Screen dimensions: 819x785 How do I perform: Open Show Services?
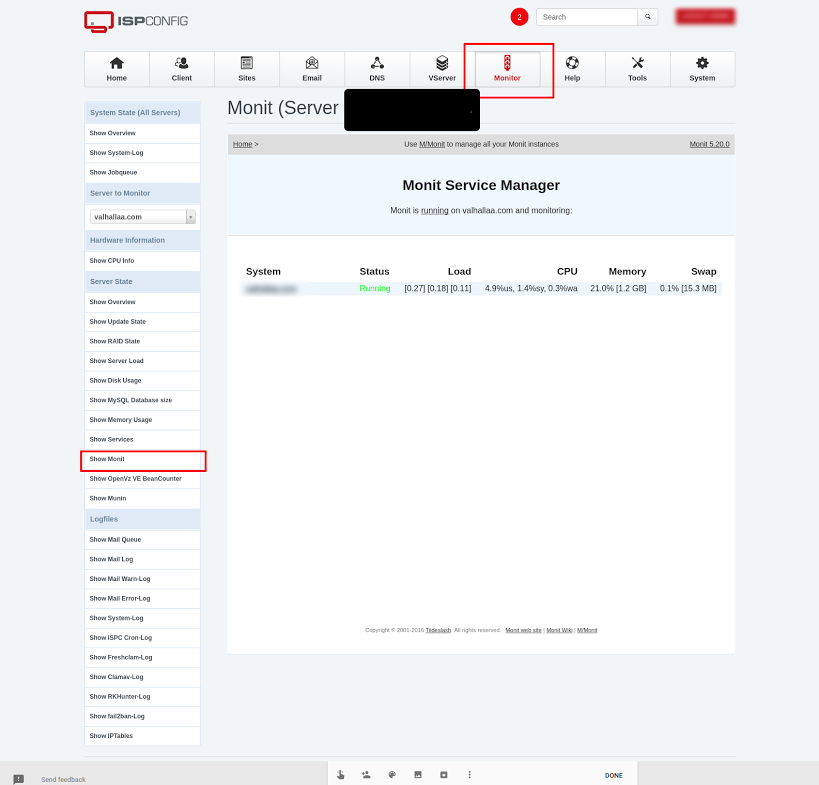pos(142,439)
